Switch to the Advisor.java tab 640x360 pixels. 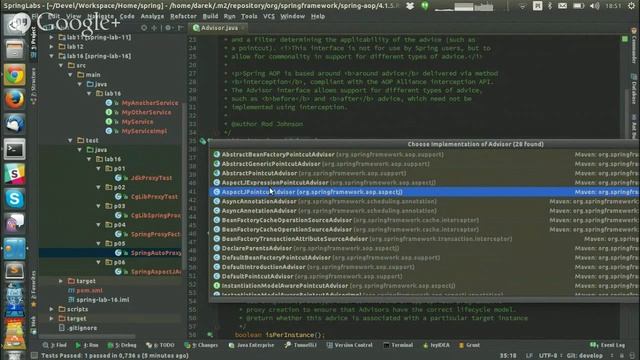pos(219,28)
